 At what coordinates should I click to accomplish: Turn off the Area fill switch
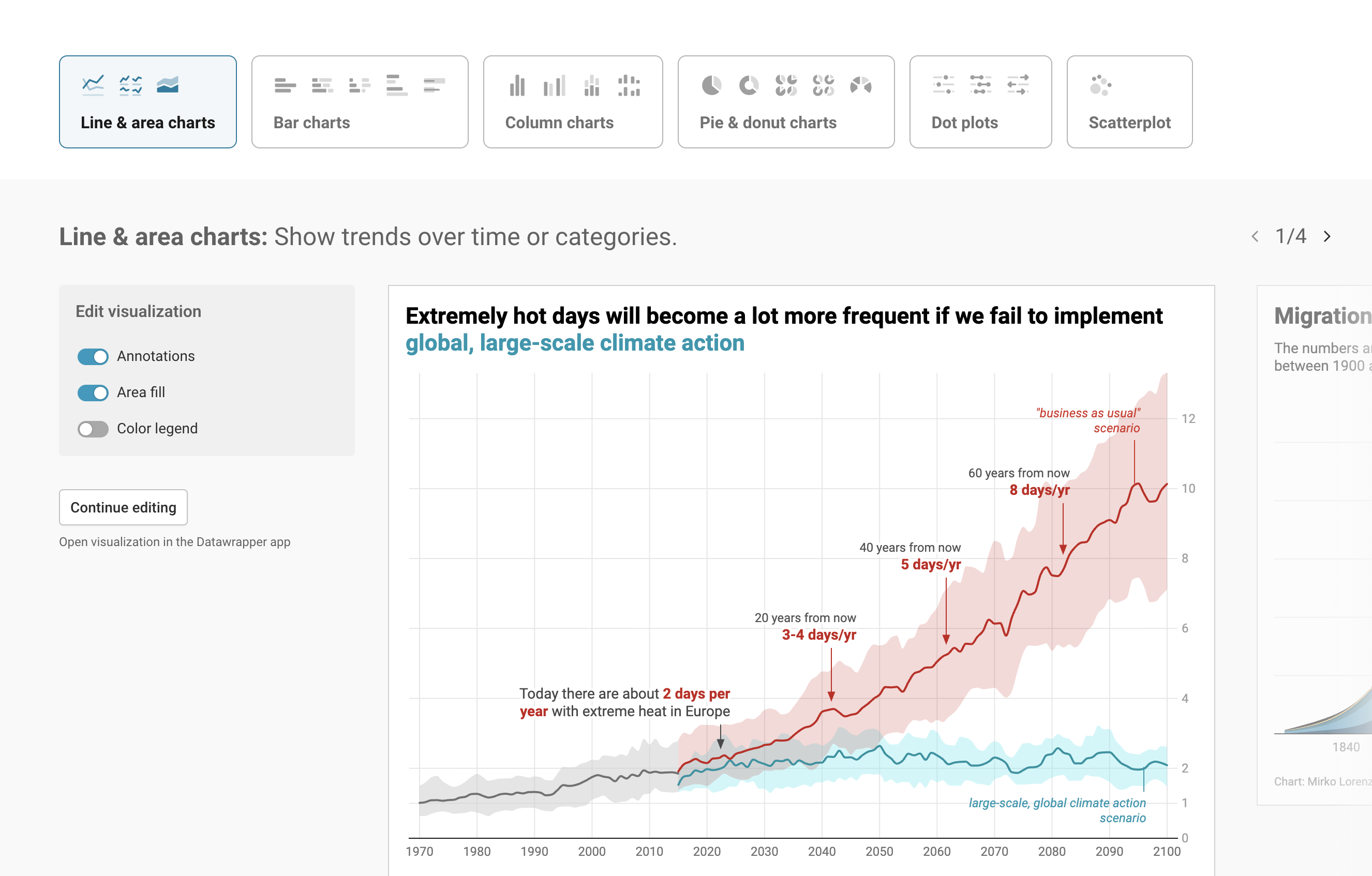(93, 392)
